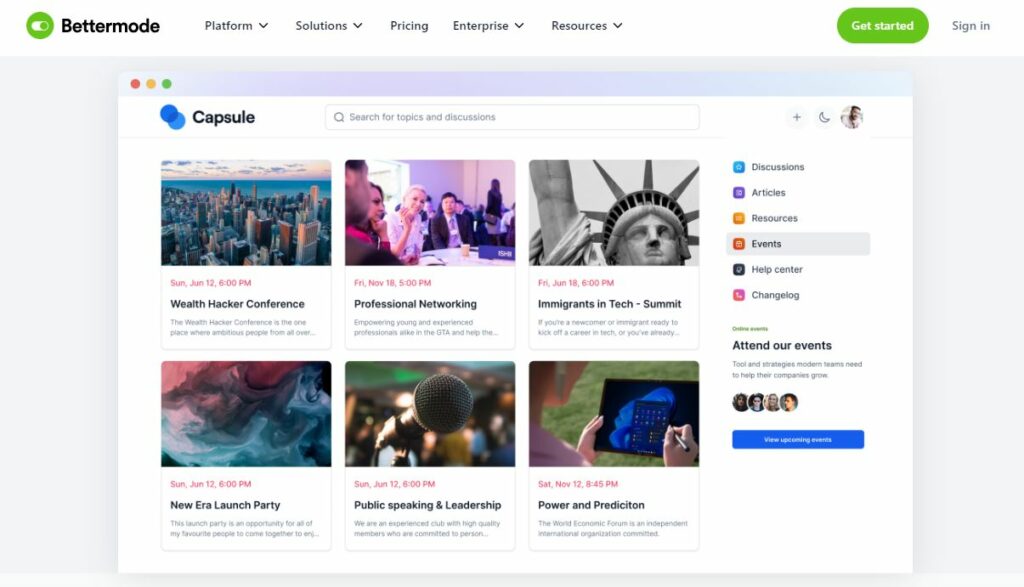Click the search topics and discussions field

coord(512,117)
